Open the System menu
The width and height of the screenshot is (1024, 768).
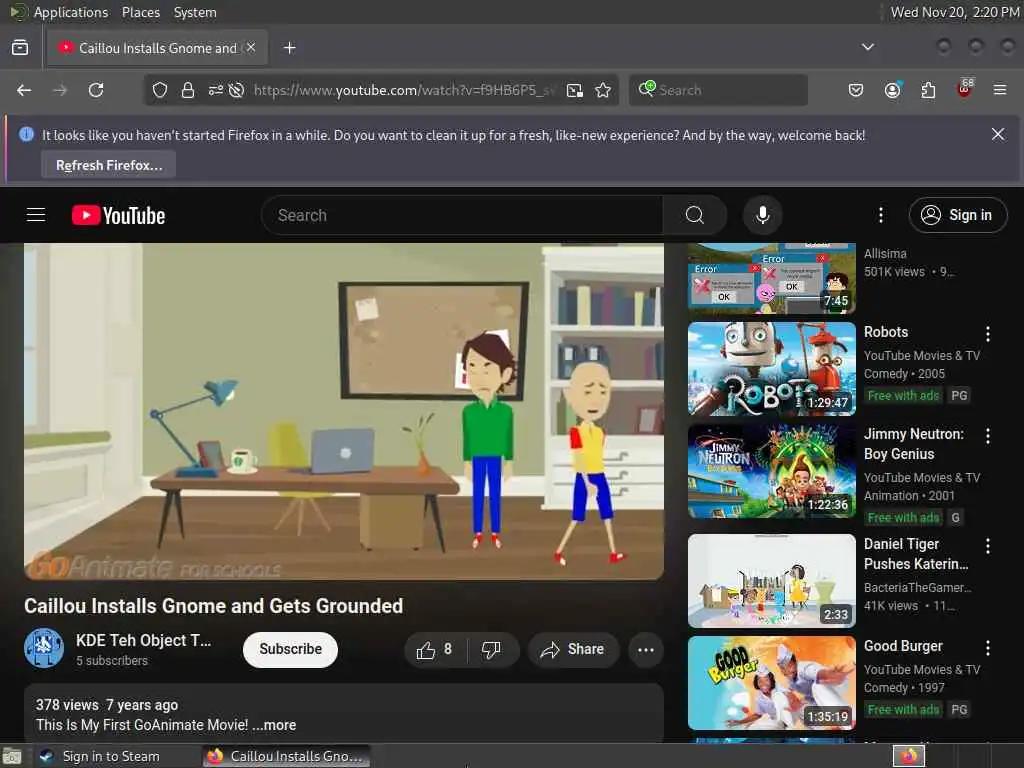point(195,12)
